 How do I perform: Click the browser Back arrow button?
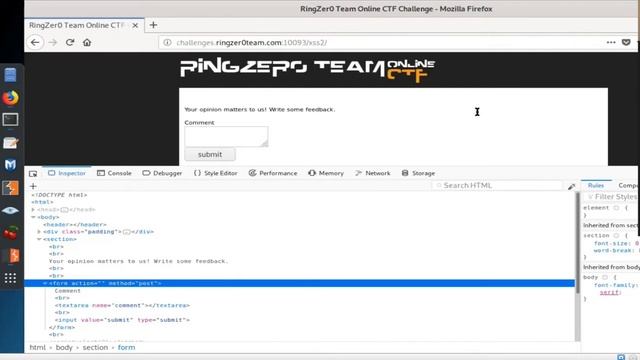point(35,42)
